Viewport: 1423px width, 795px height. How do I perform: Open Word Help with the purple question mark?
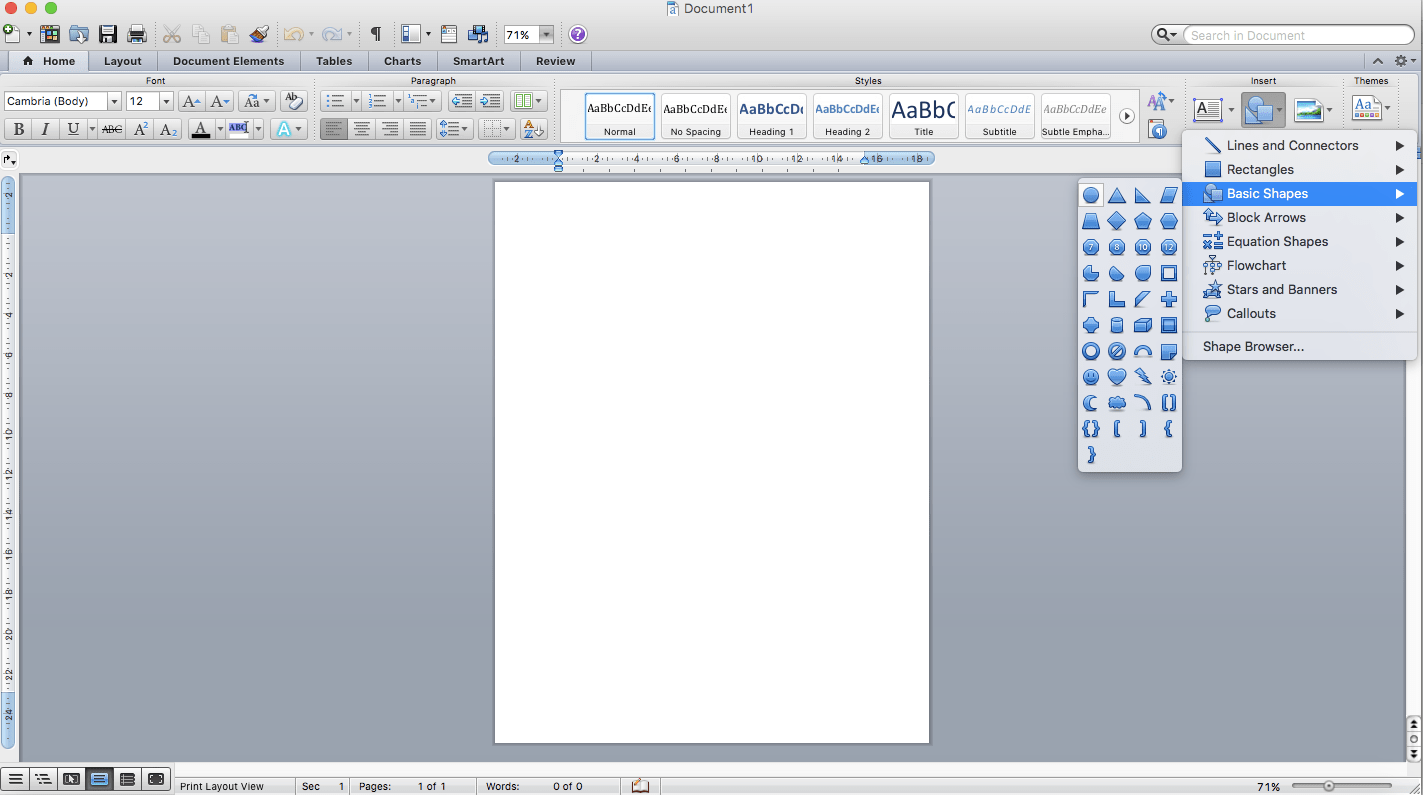click(577, 34)
